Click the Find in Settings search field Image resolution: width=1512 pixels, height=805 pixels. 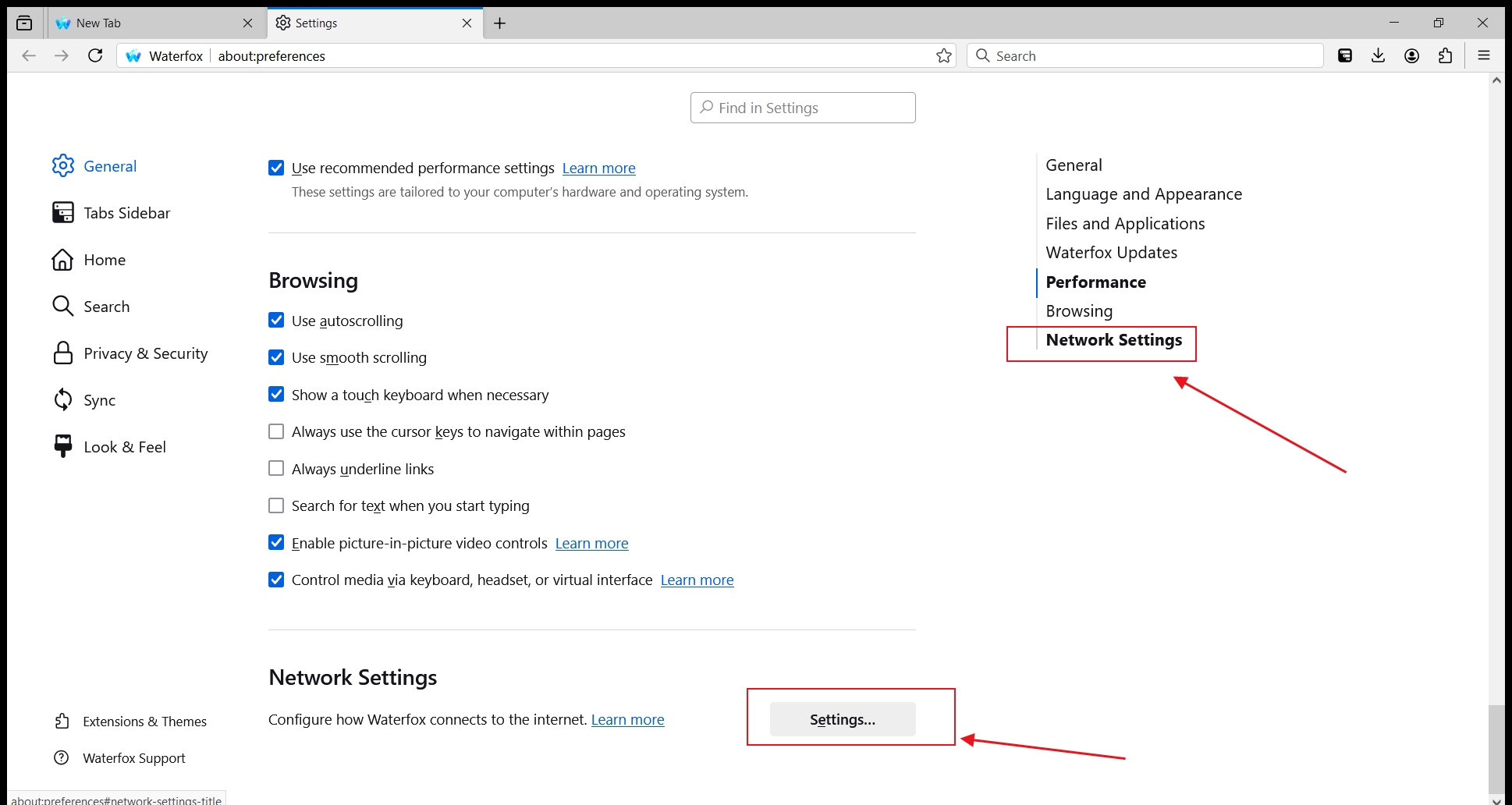[x=803, y=108]
